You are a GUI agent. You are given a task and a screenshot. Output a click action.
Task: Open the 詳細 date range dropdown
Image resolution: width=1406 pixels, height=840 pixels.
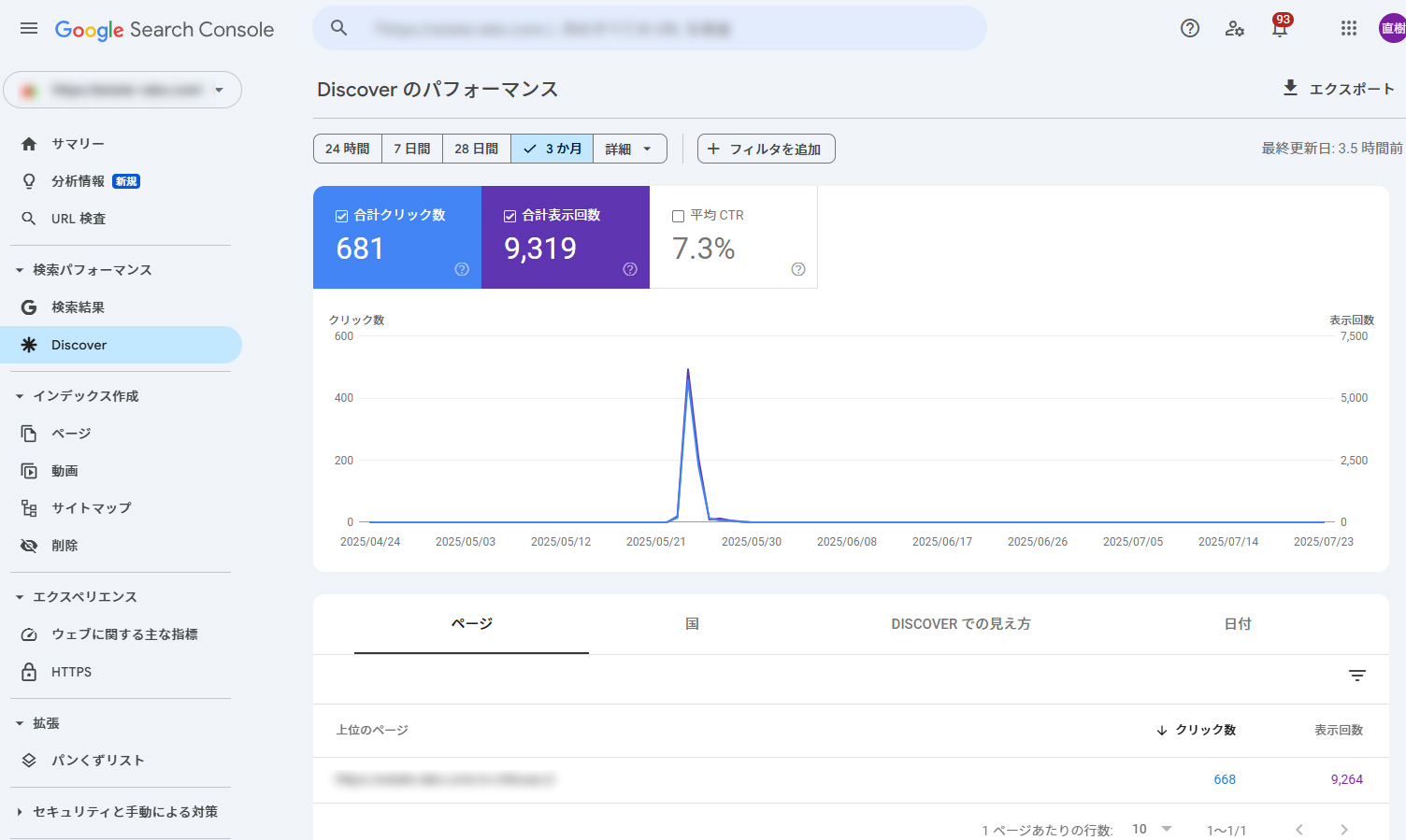coord(629,149)
